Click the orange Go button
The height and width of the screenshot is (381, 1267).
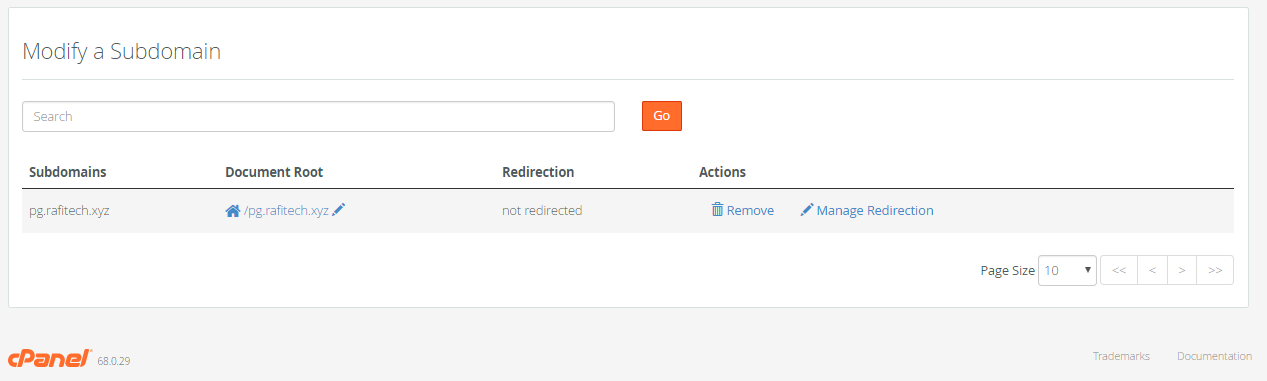click(661, 116)
